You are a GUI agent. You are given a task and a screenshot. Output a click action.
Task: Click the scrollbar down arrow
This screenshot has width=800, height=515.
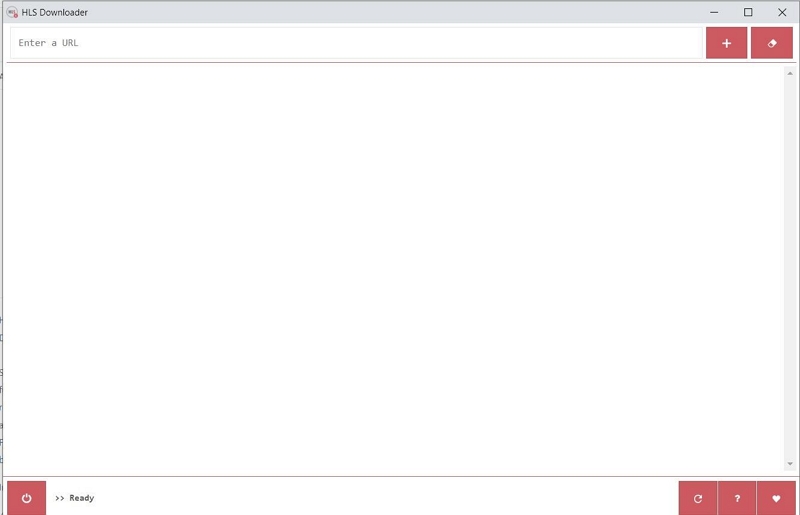pyautogui.click(x=790, y=464)
